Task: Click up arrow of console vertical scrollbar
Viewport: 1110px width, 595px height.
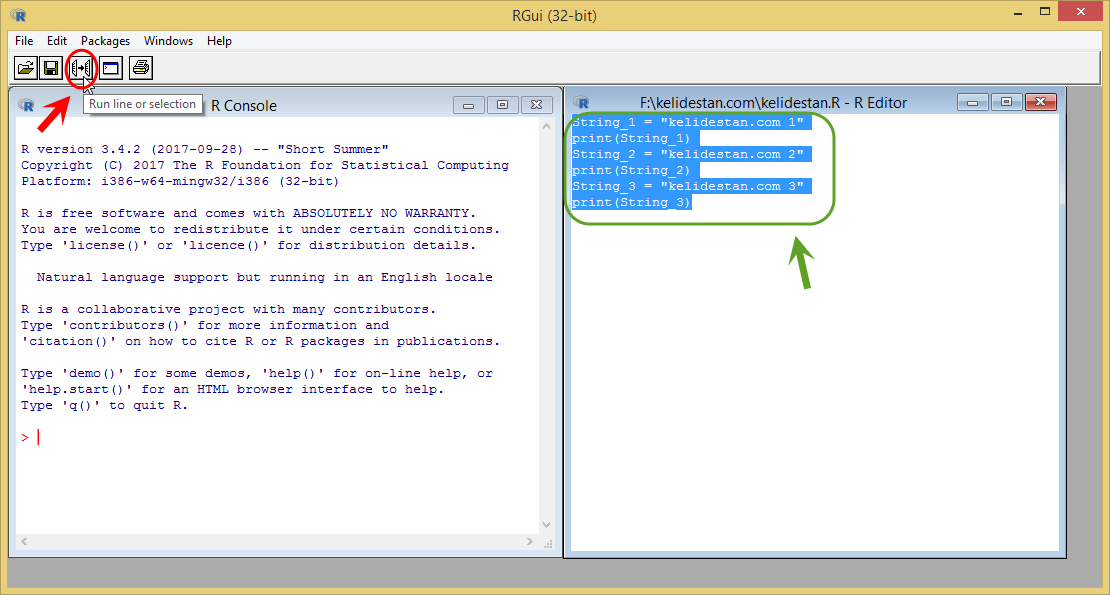Action: pos(547,127)
